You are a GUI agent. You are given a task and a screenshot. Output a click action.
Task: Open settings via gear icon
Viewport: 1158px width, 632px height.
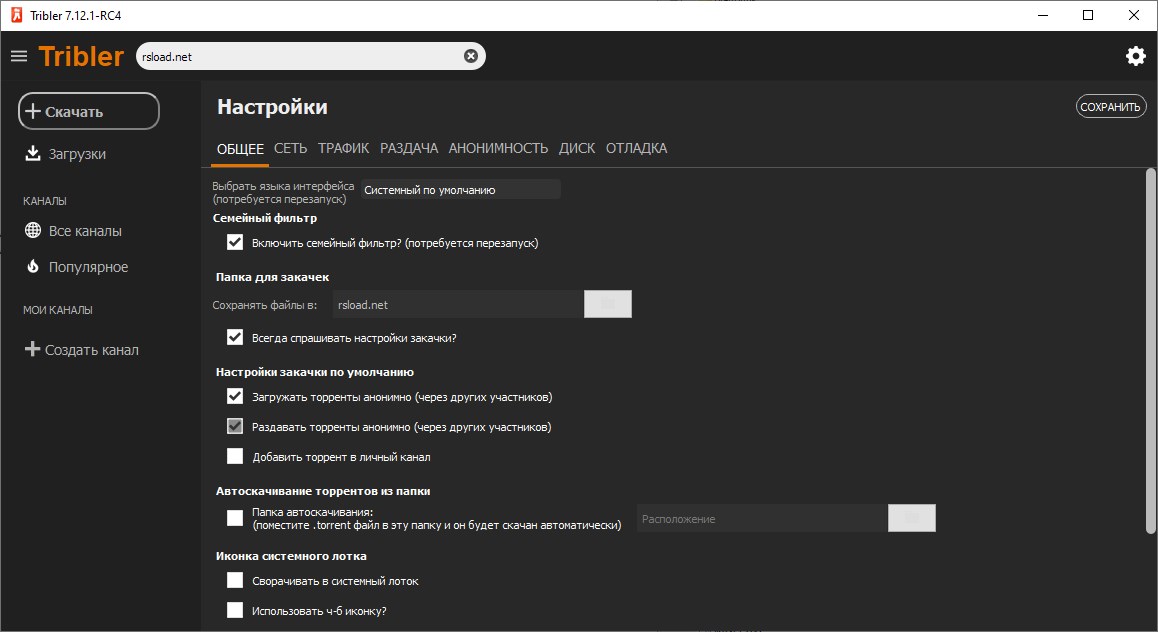click(x=1135, y=56)
